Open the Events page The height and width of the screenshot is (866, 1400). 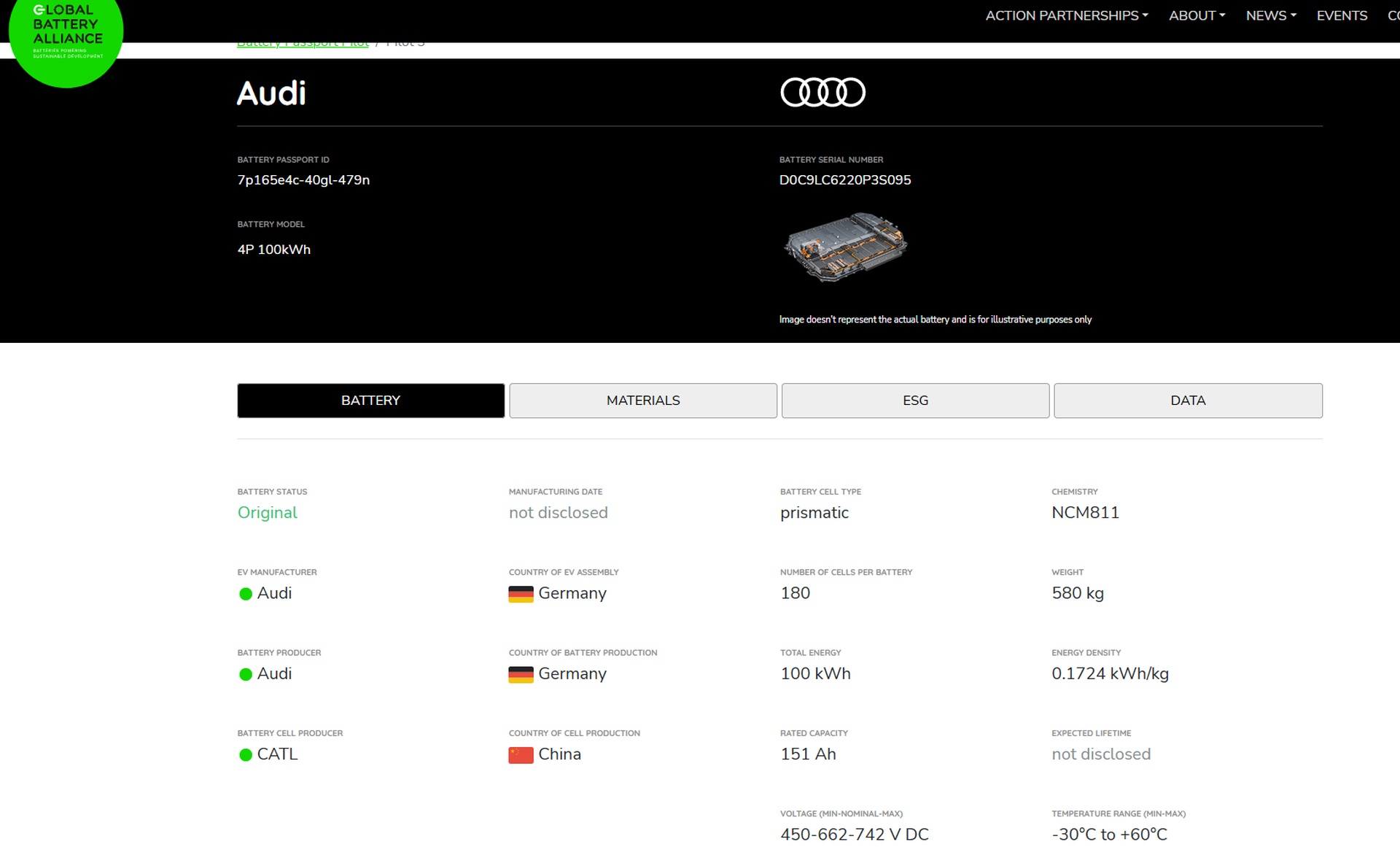click(1342, 15)
